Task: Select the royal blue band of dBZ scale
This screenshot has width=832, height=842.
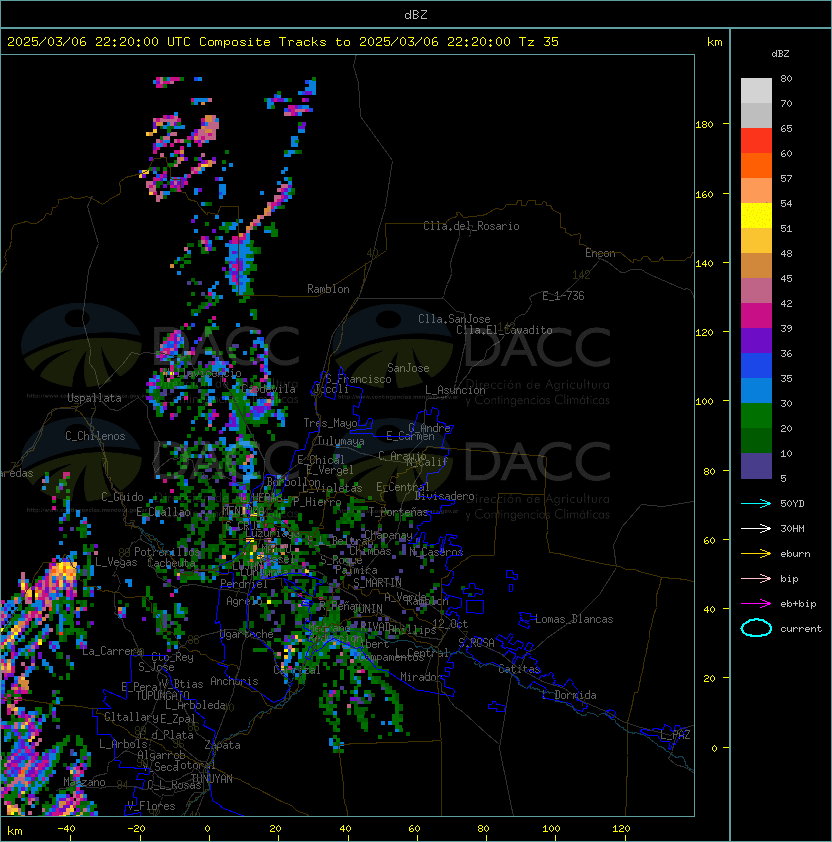Action: pyautogui.click(x=756, y=366)
